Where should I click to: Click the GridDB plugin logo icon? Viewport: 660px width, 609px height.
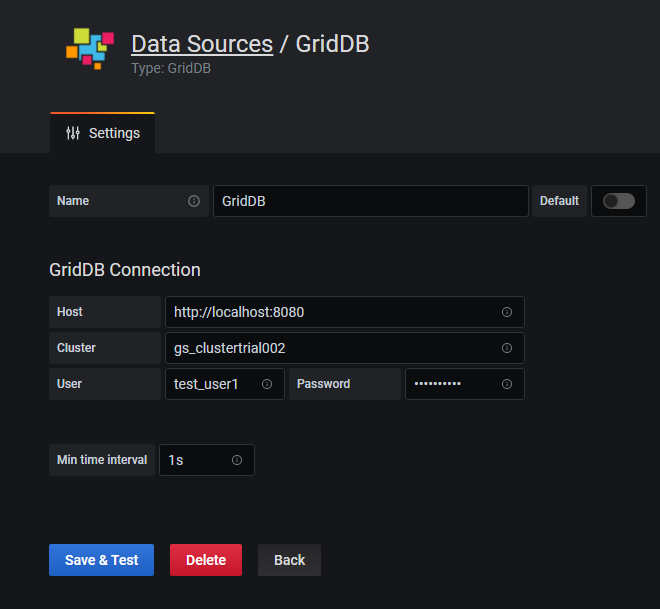[x=89, y=49]
